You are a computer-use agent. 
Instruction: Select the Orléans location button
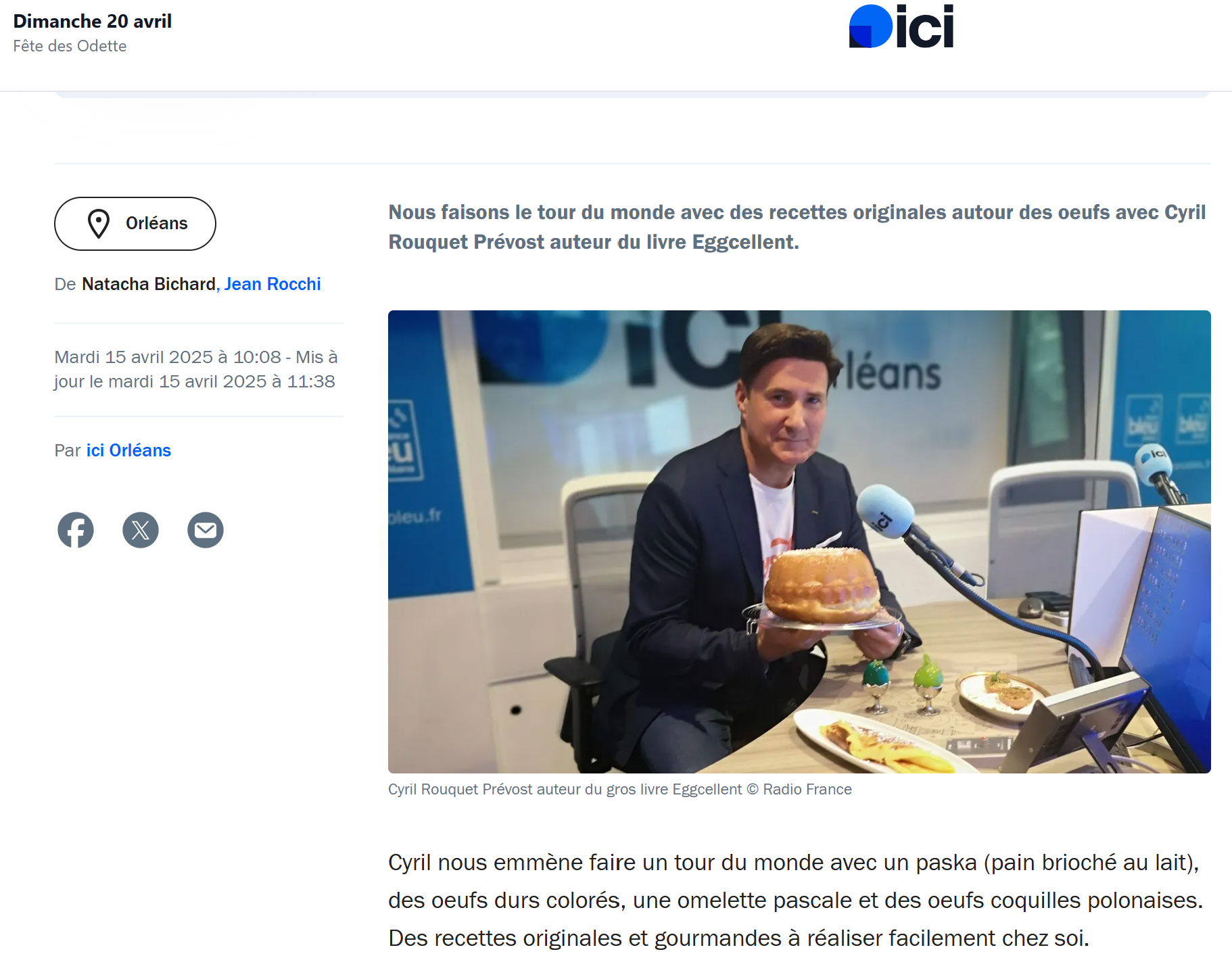click(135, 224)
